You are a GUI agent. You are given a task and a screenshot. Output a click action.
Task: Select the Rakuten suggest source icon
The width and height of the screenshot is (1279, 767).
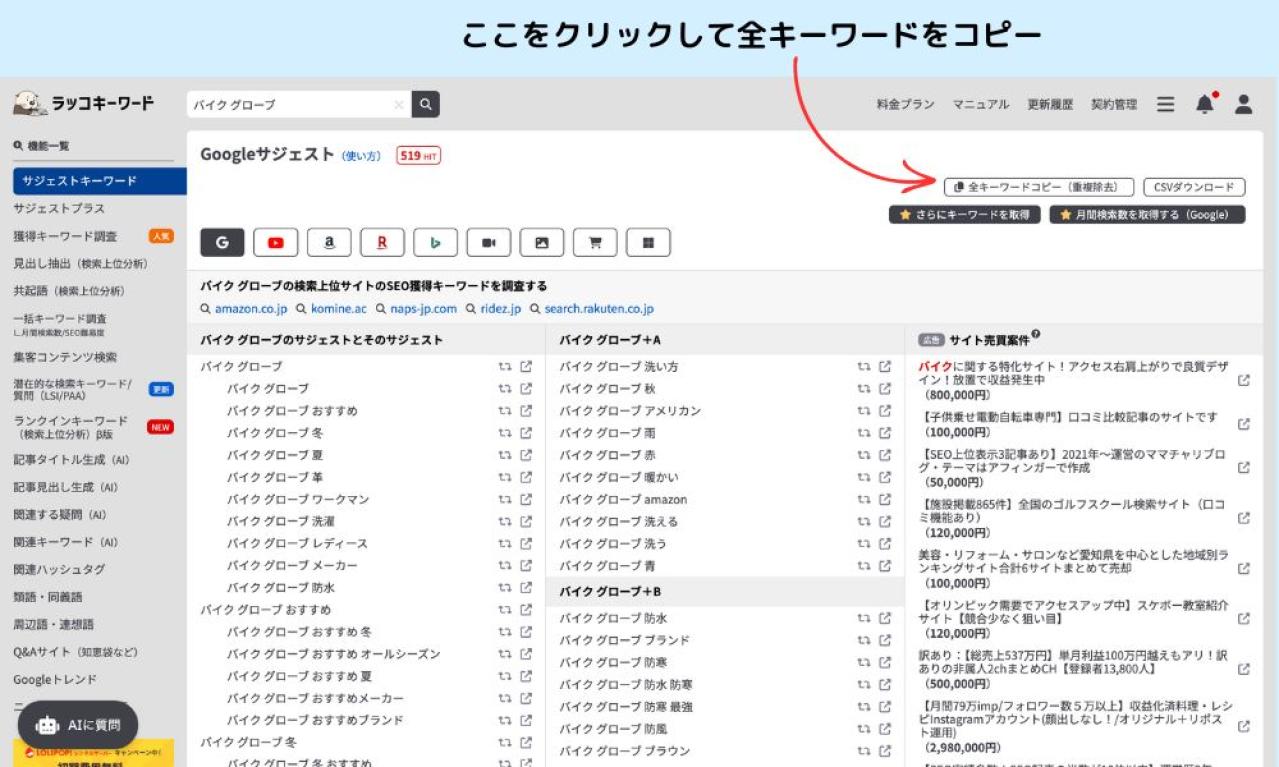pyautogui.click(x=382, y=242)
